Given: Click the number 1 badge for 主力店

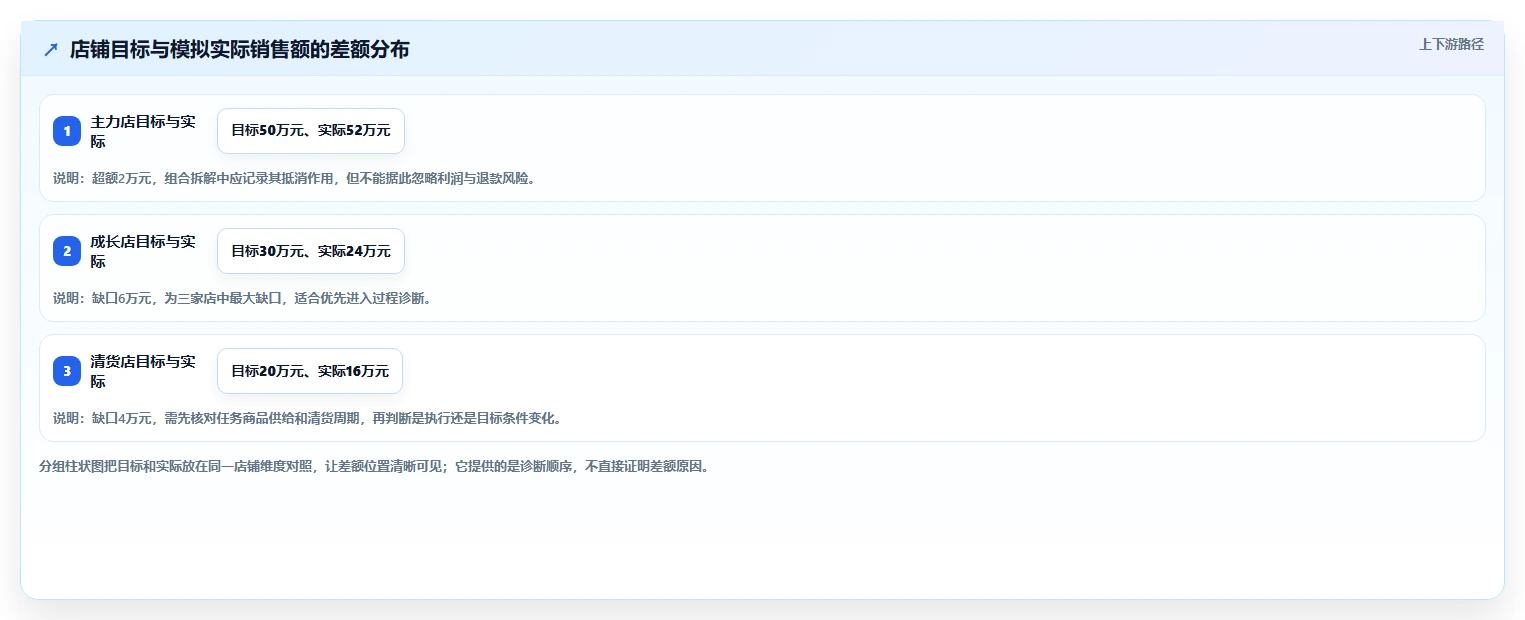Looking at the screenshot, I should click(x=67, y=131).
